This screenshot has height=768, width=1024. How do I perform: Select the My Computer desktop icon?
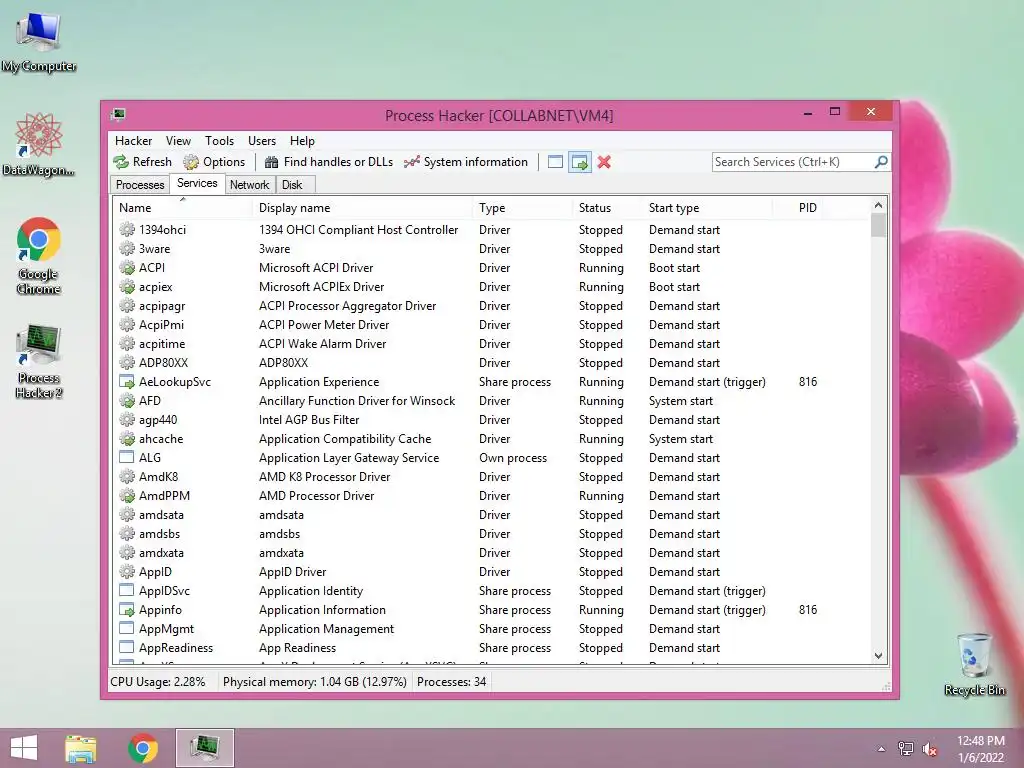39,42
